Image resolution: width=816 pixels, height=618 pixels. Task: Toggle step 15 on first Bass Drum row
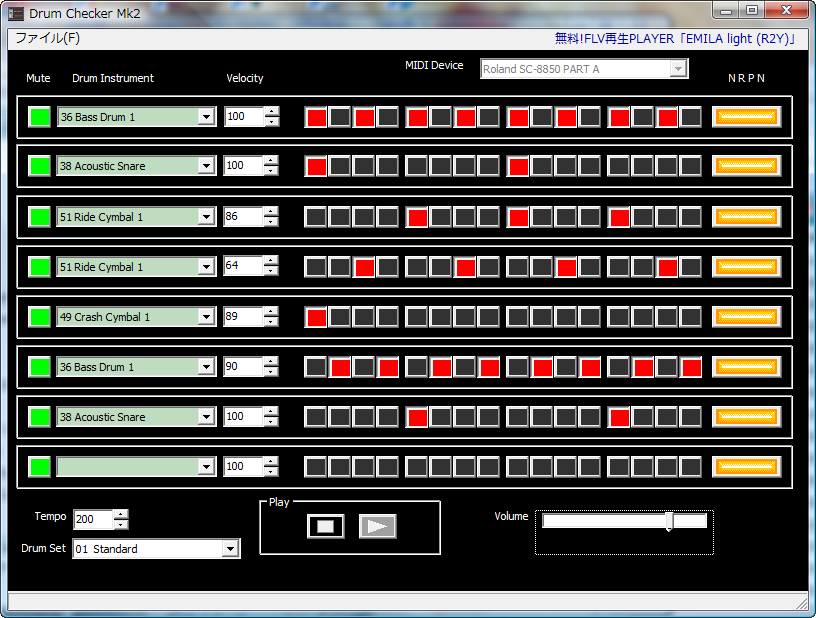pos(667,118)
